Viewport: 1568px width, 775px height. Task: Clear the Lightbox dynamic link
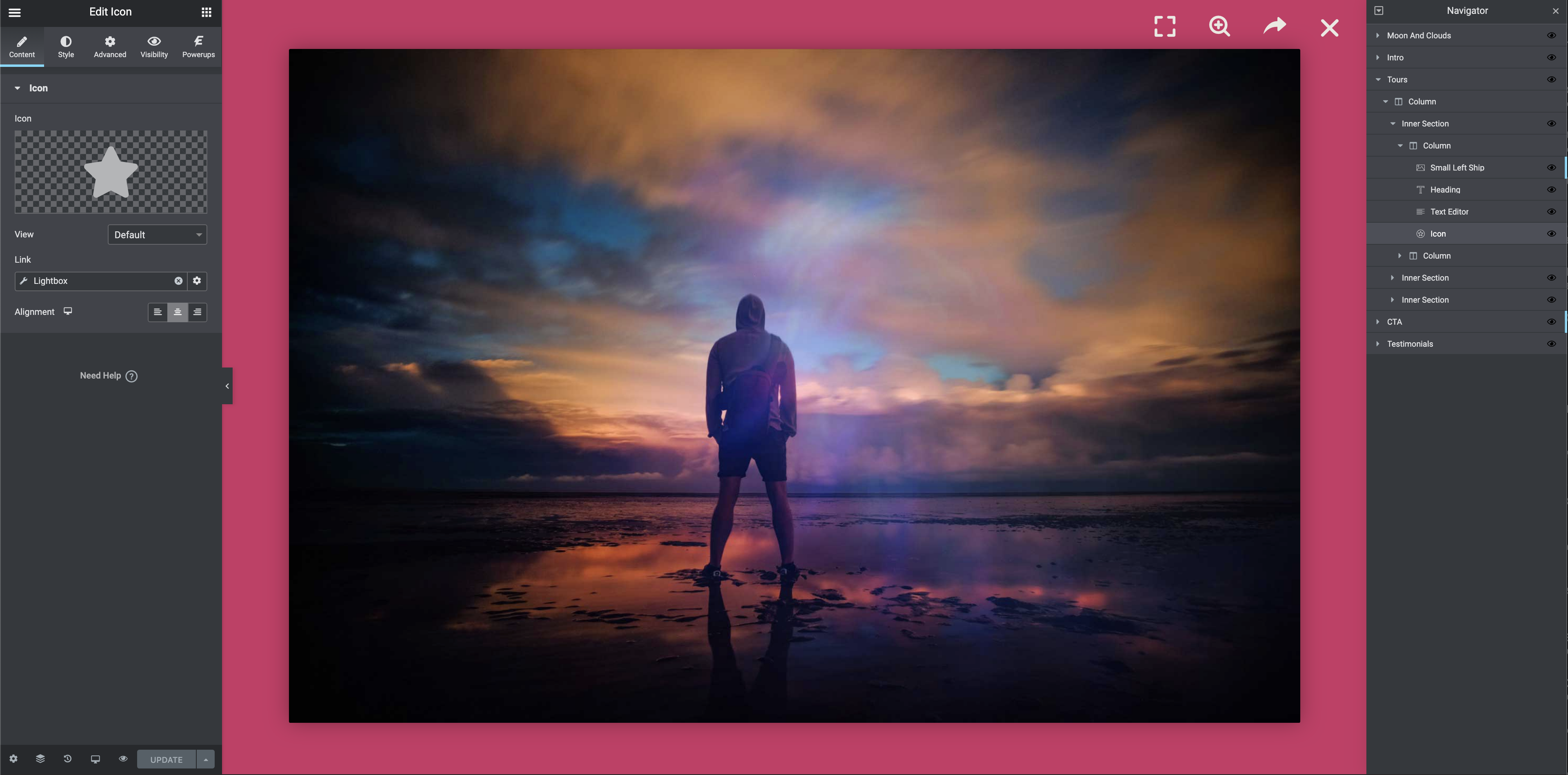point(178,281)
